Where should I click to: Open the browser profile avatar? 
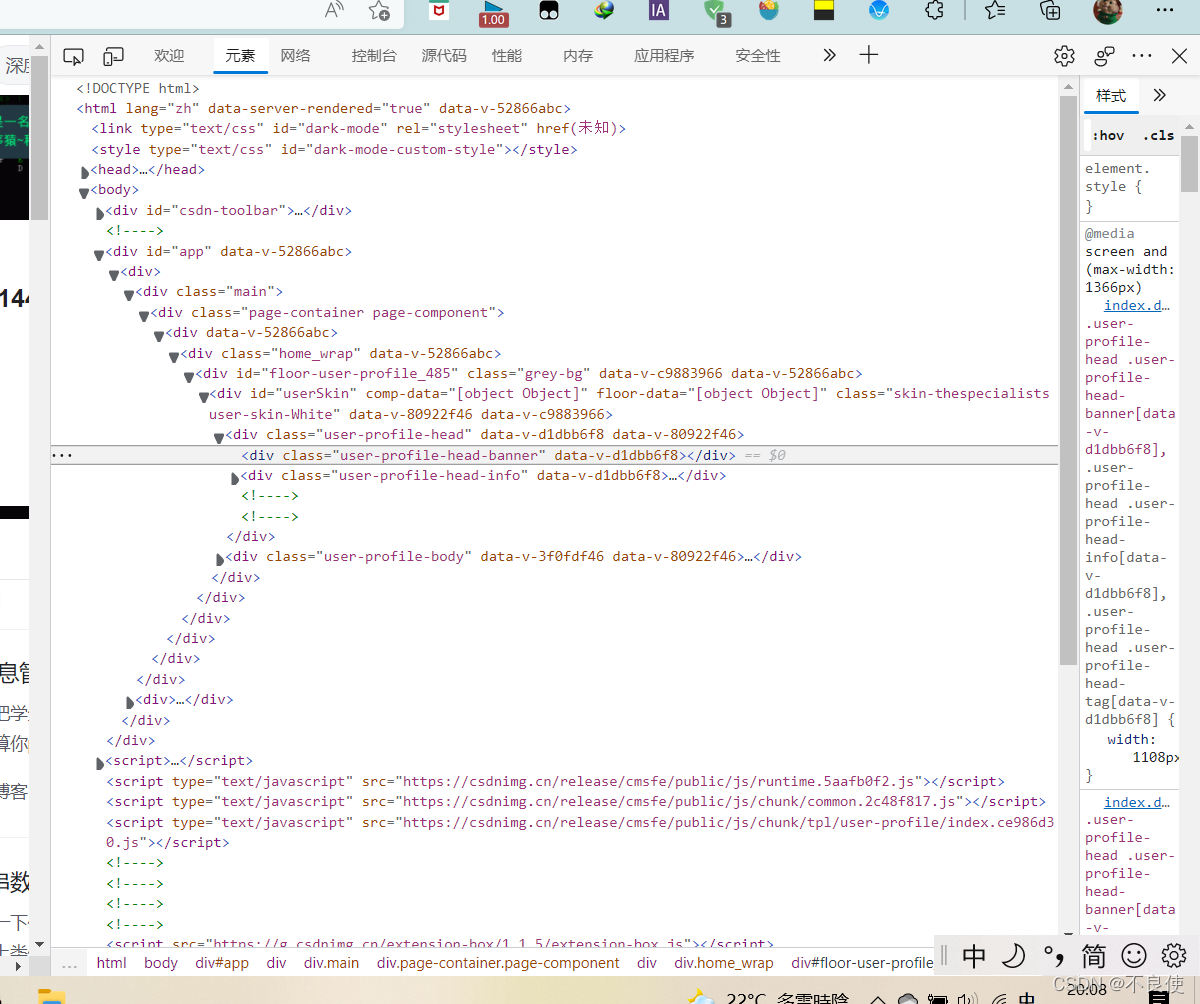1107,11
